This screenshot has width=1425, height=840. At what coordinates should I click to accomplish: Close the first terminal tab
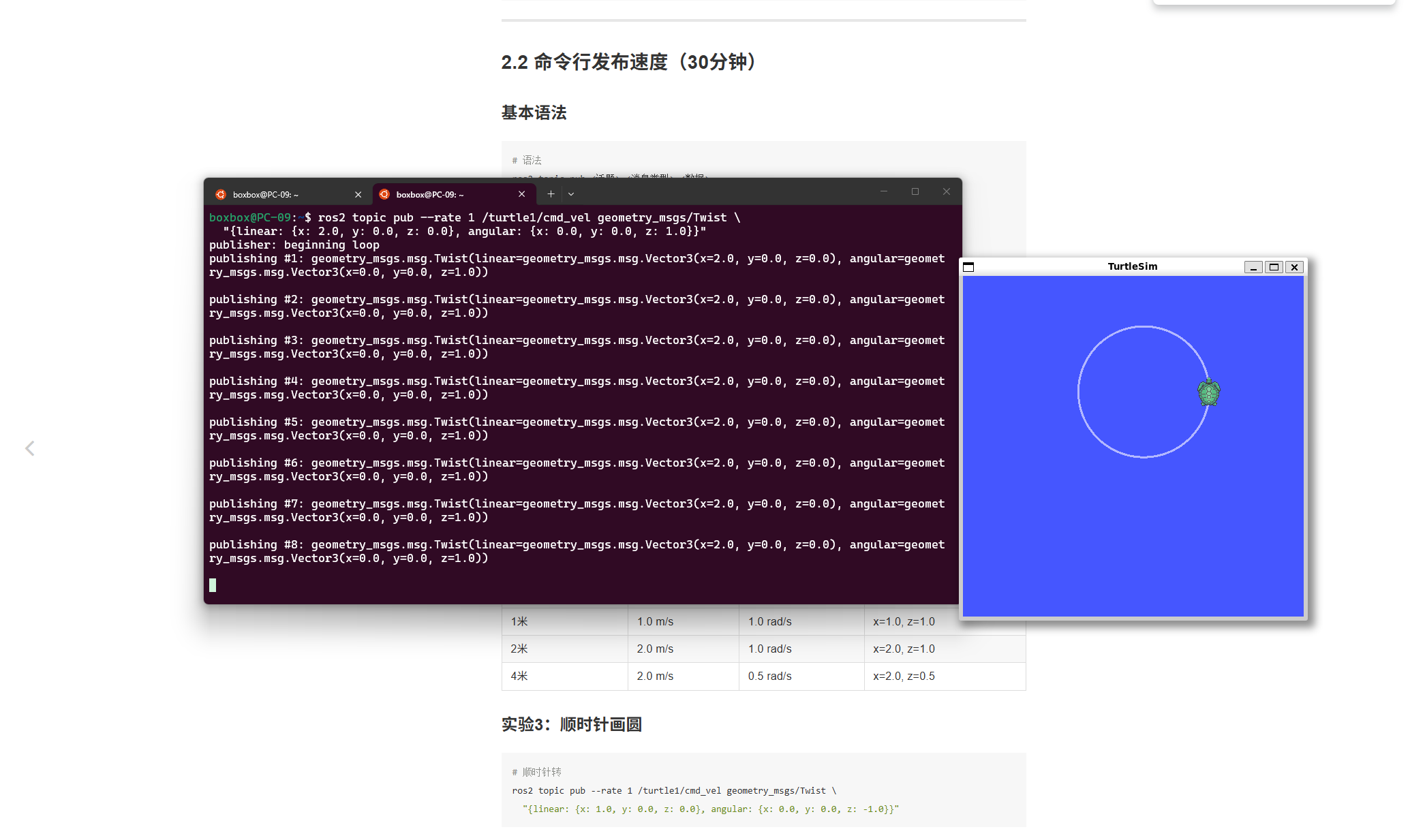click(x=358, y=194)
